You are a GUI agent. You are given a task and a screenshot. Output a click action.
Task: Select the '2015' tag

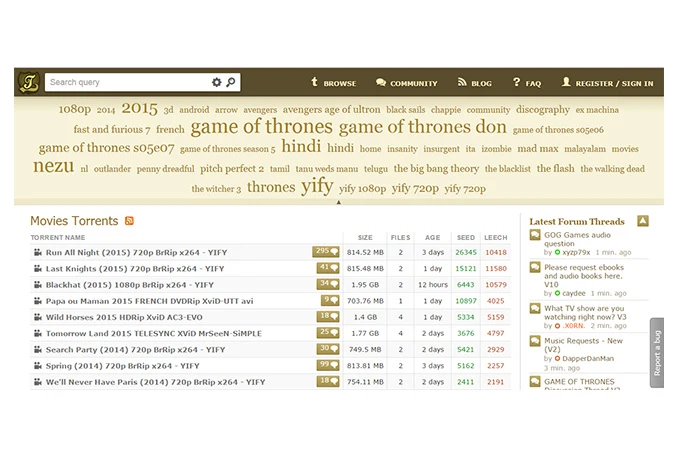tap(139, 108)
